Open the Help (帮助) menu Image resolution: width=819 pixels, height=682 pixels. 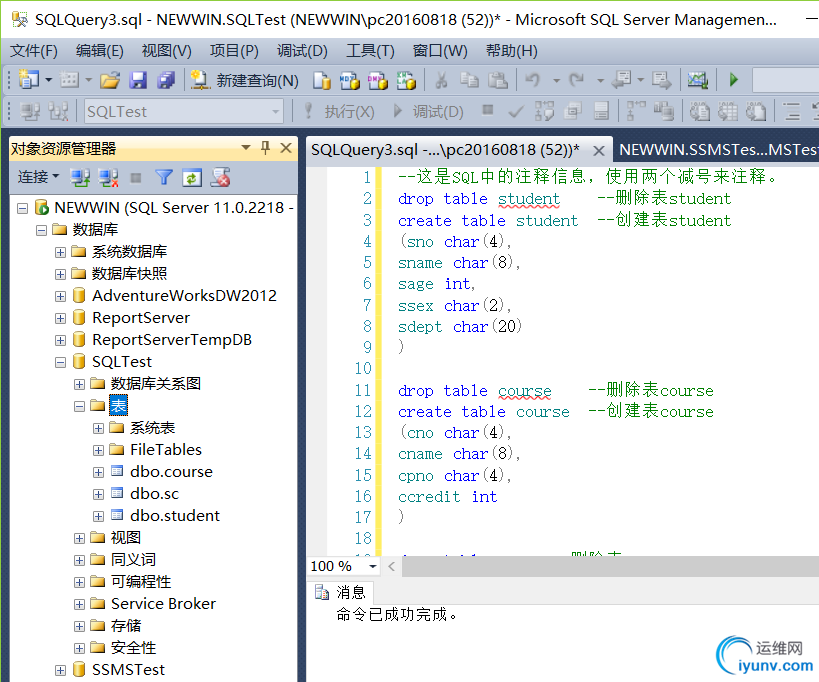click(511, 51)
